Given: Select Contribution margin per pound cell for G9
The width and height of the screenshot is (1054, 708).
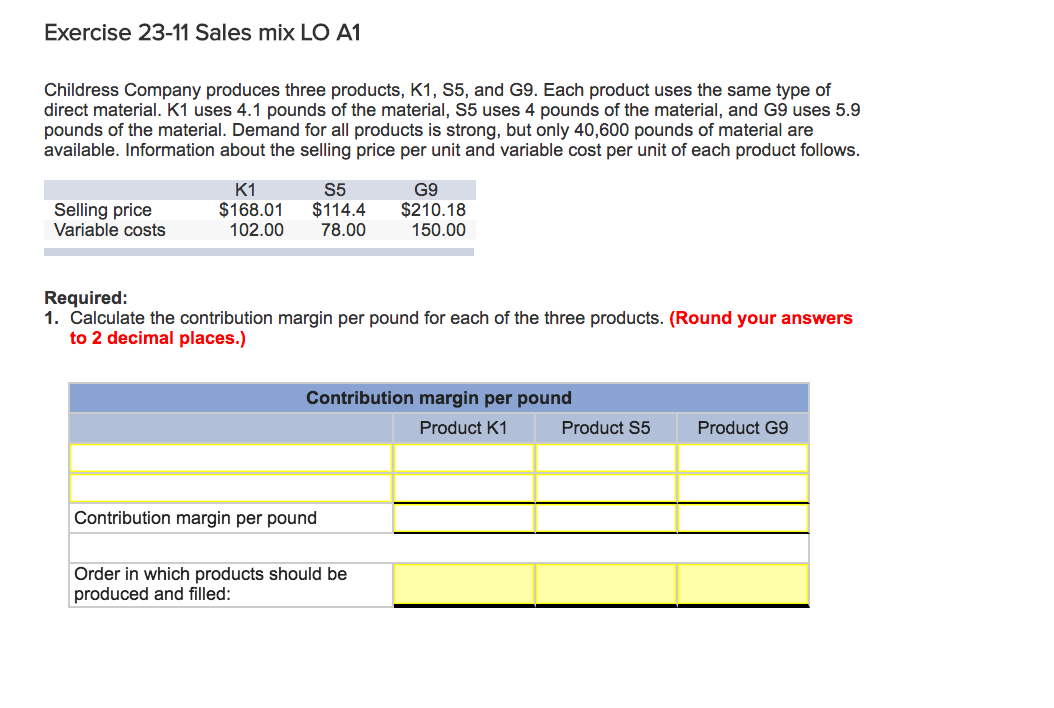Looking at the screenshot, I should (x=743, y=518).
